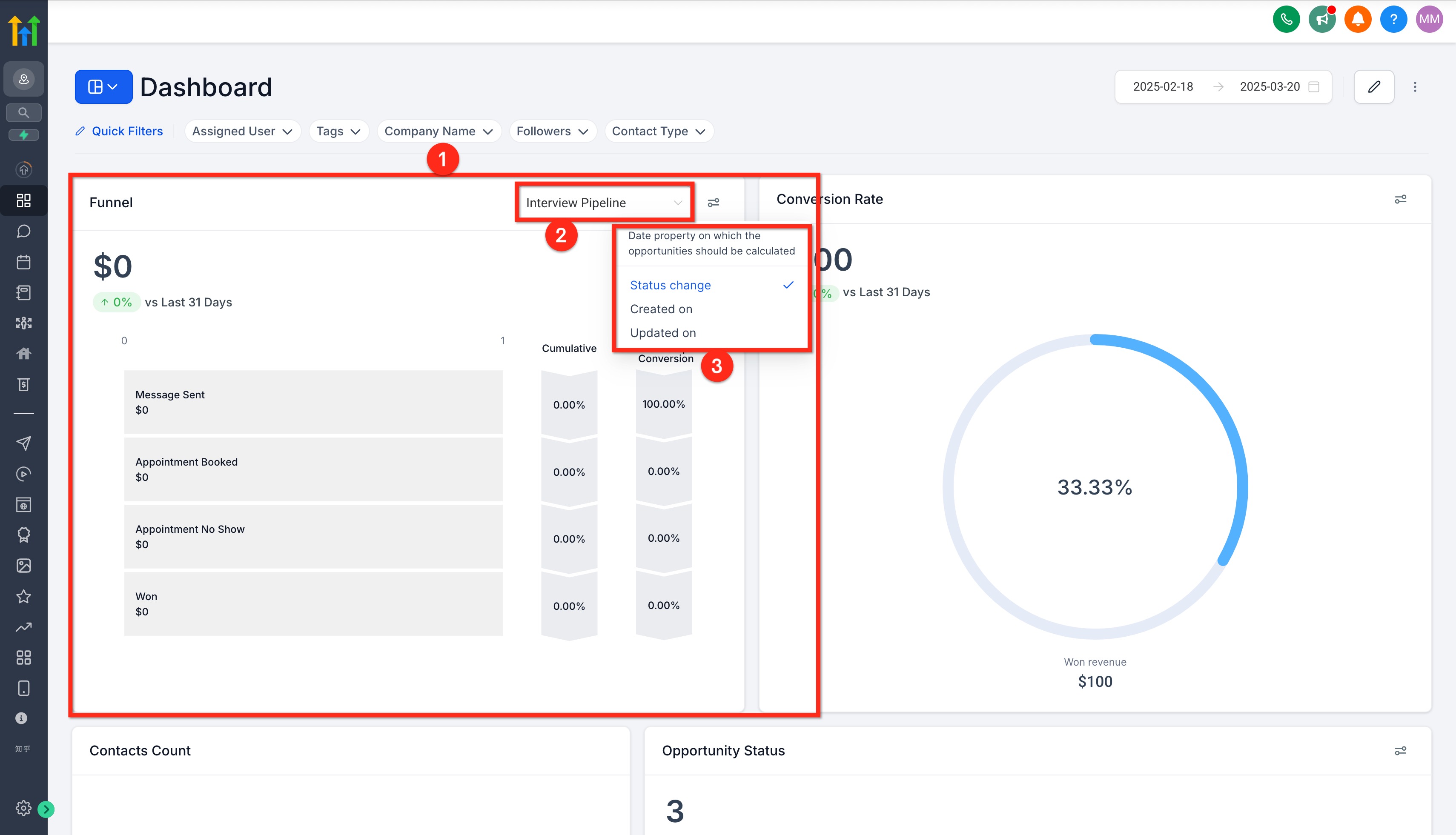Image resolution: width=1456 pixels, height=835 pixels.
Task: Open the Assigned User filter dropdown
Action: tap(242, 132)
